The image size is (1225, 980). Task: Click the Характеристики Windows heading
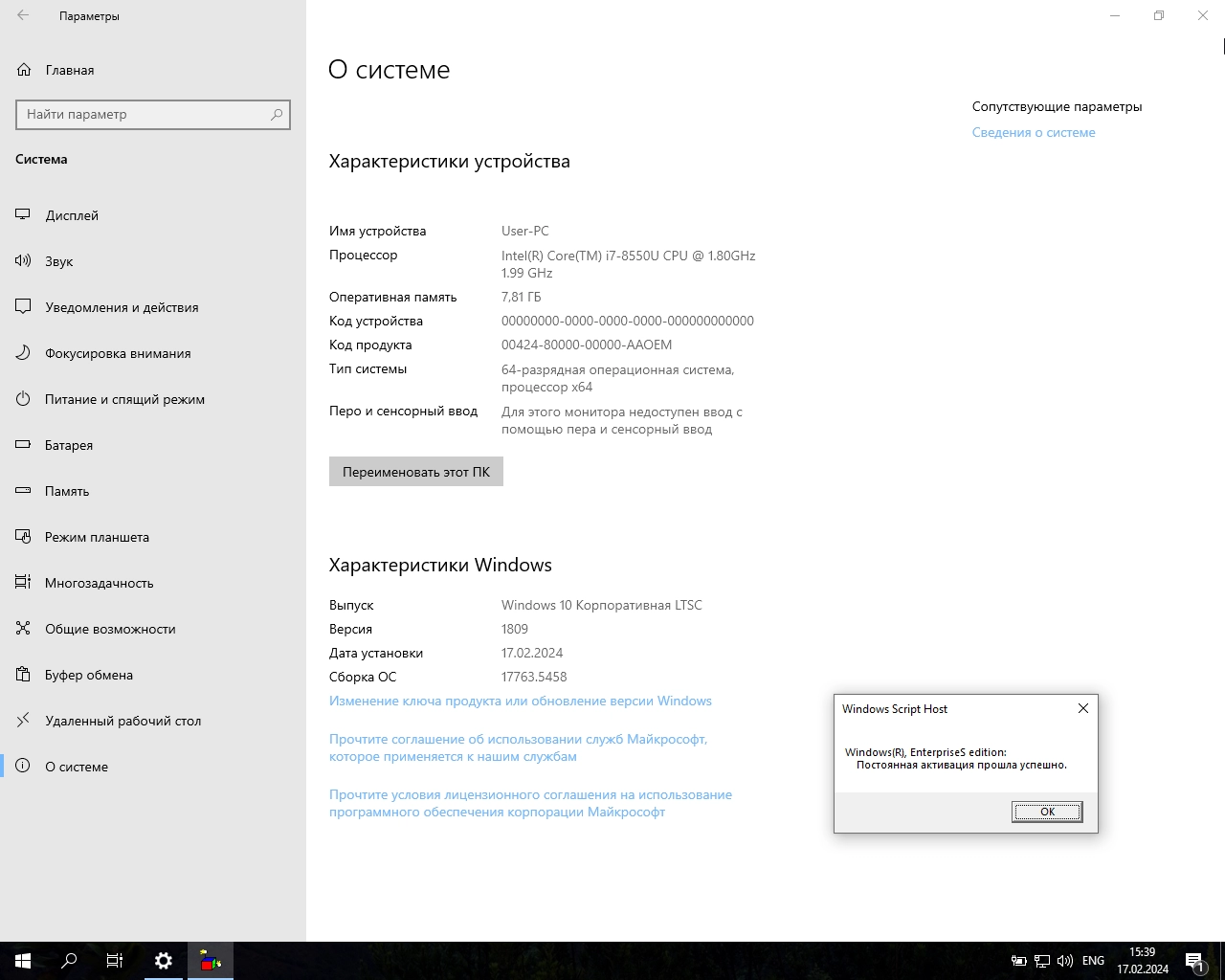tap(440, 565)
